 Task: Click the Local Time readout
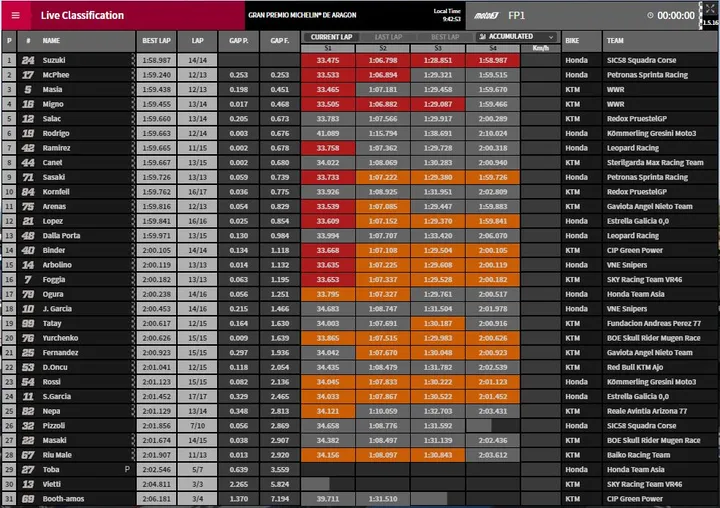coord(447,15)
